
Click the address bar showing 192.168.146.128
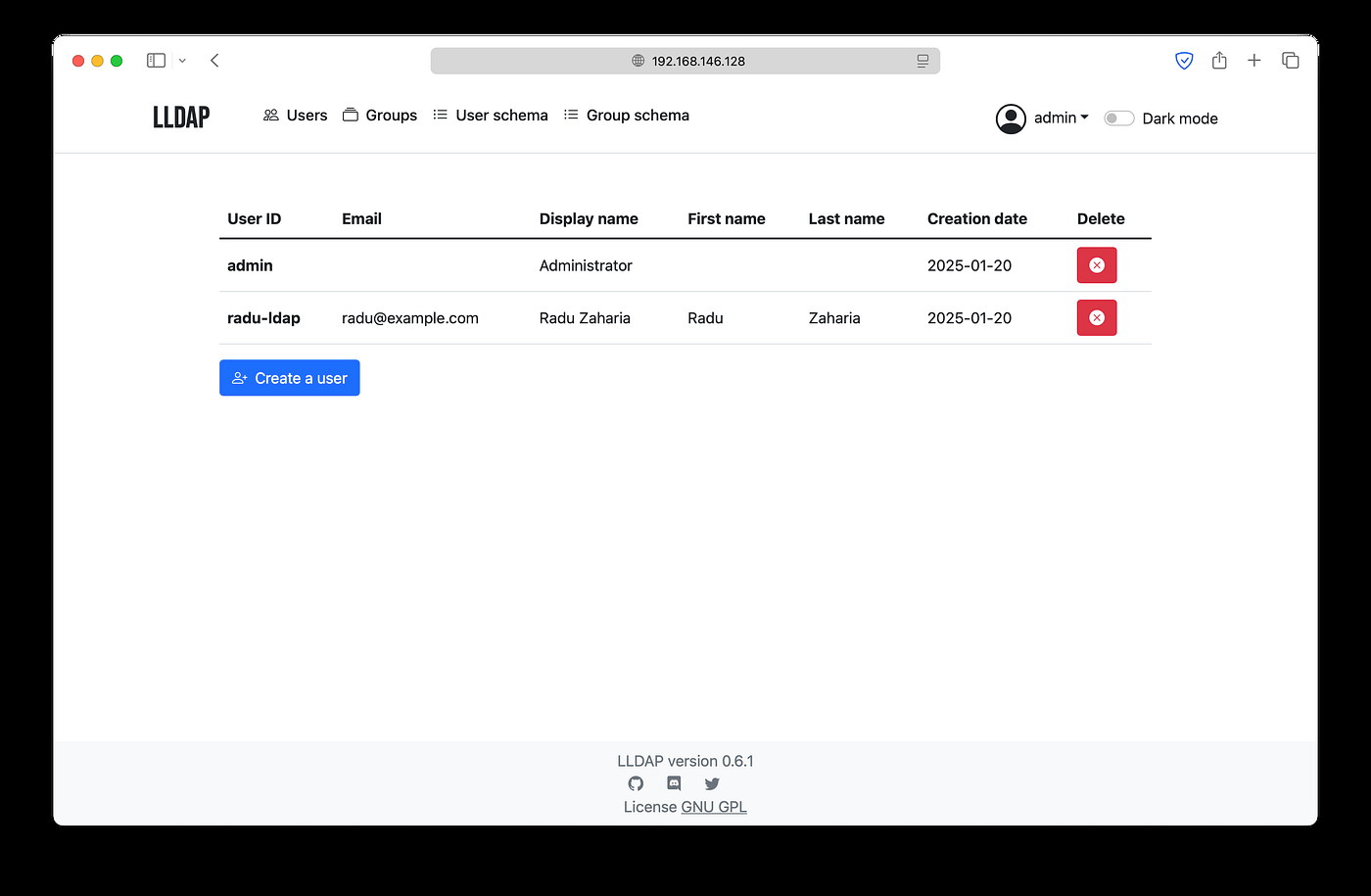click(x=685, y=61)
